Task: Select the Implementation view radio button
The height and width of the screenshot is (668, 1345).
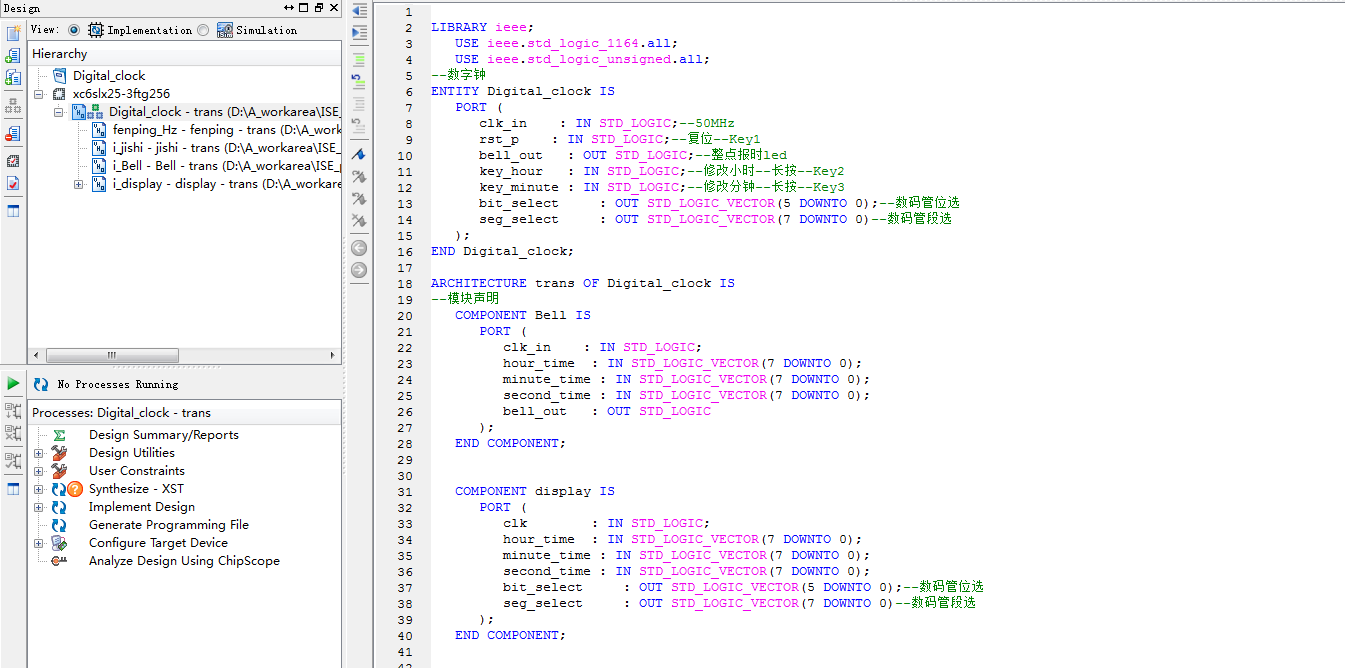Action: [74, 30]
